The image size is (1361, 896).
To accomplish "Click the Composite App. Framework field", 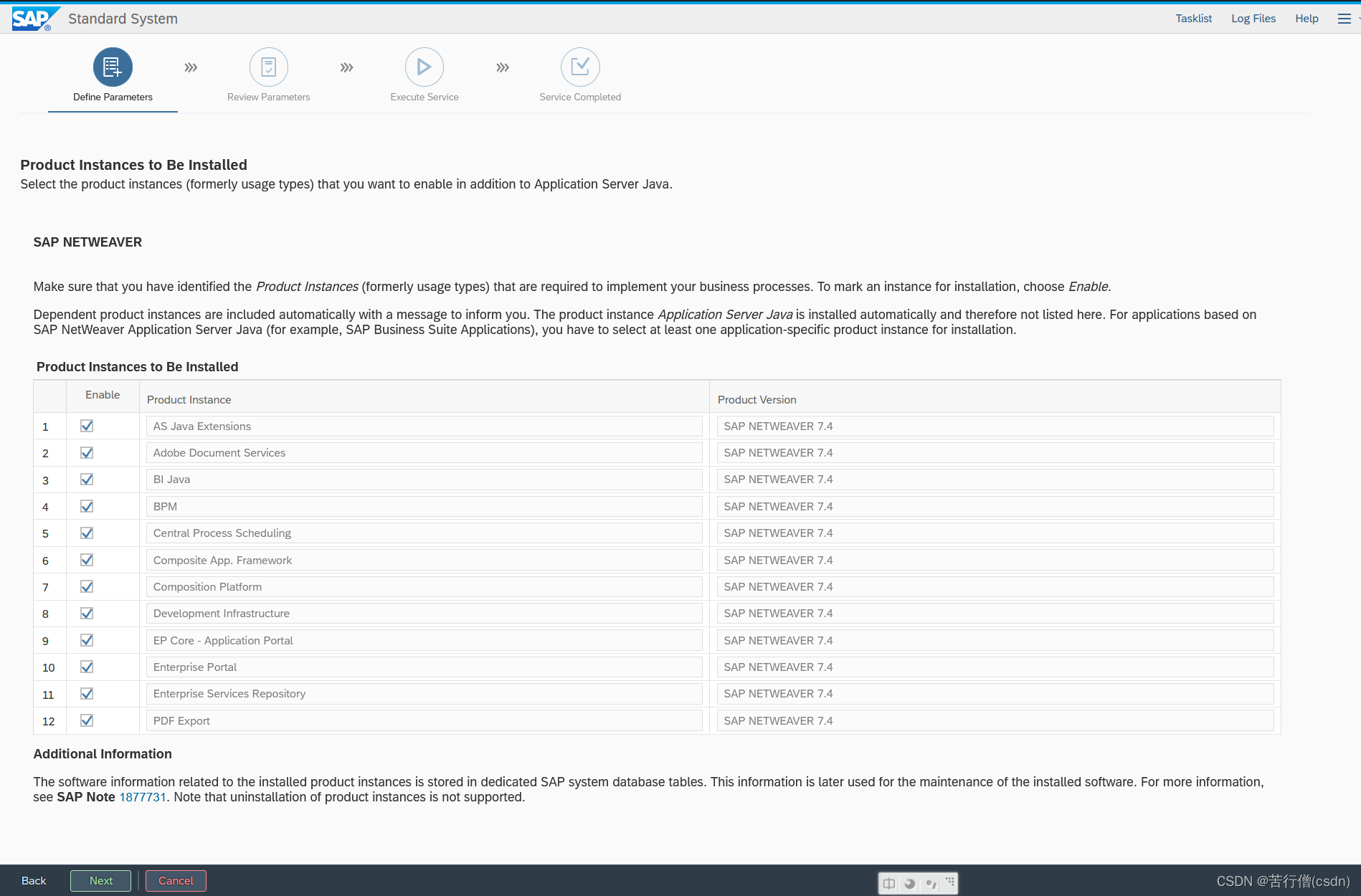I will [425, 560].
